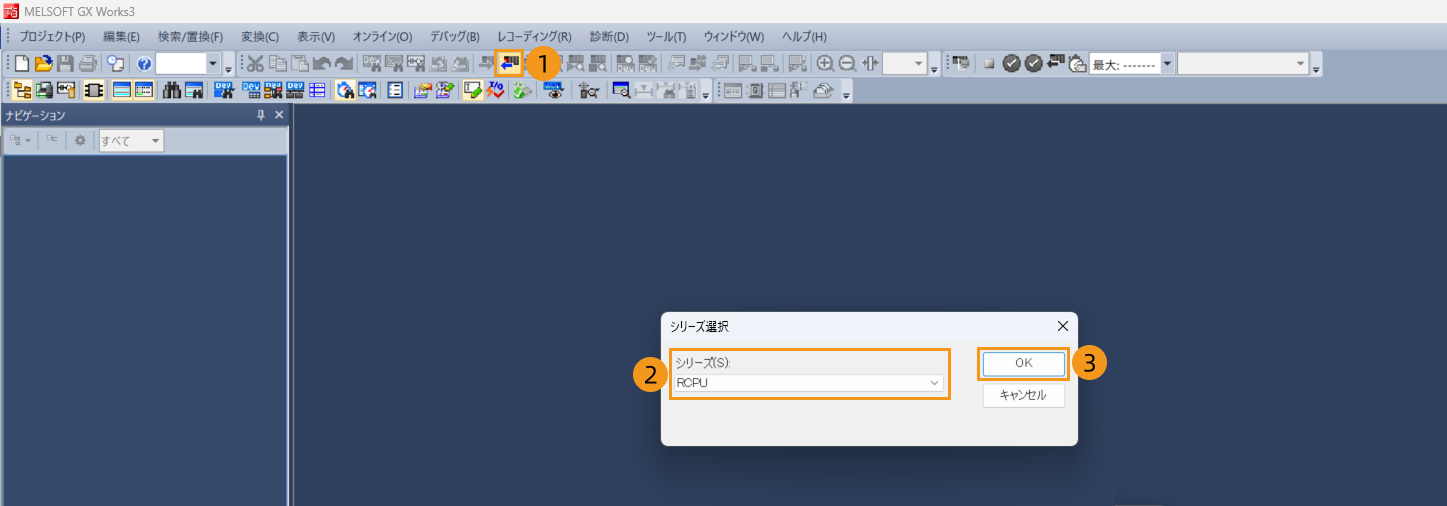This screenshot has height=506, width=1447.
Task: Click the chip module icon in second toolbar
Action: [x=93, y=90]
